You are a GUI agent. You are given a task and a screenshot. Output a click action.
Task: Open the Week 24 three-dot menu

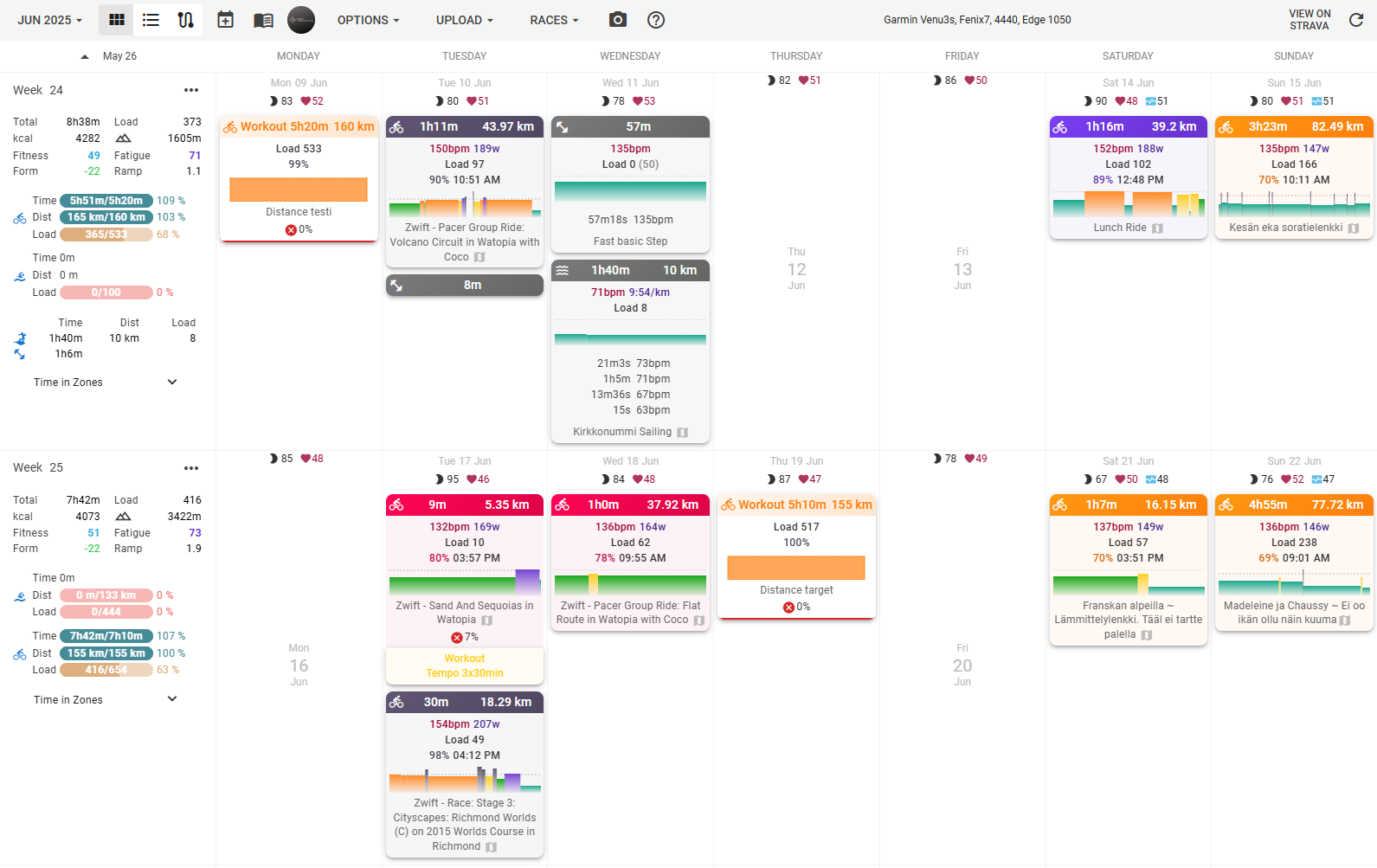click(x=191, y=90)
